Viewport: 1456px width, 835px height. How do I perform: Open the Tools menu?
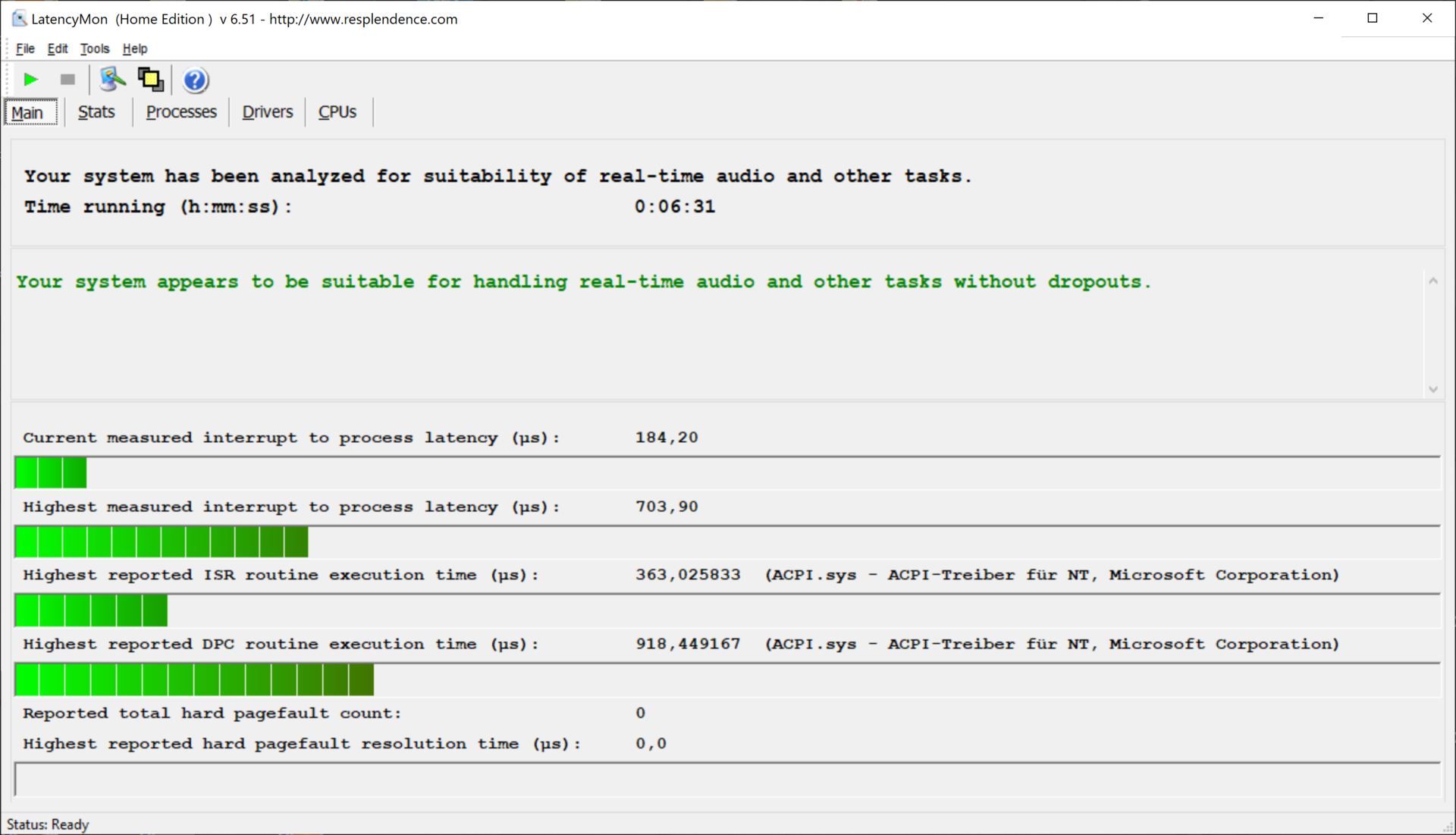[95, 49]
